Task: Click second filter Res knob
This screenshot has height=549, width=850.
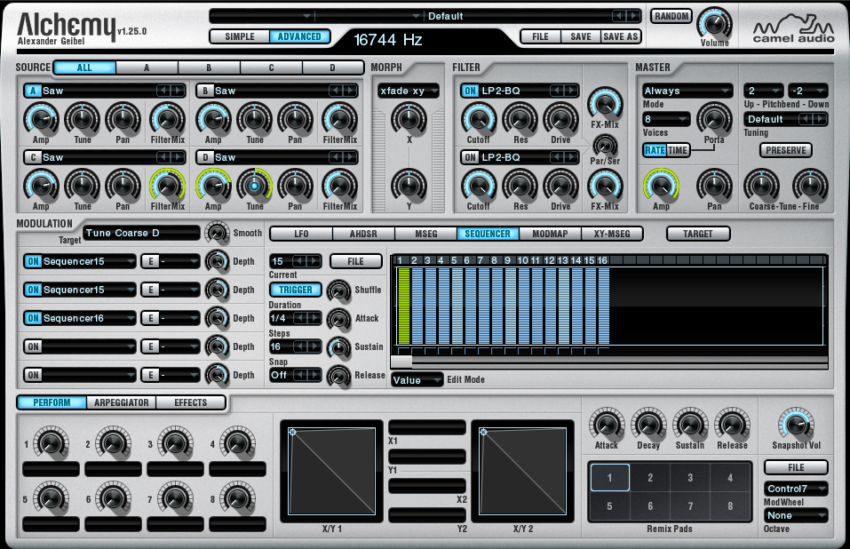Action: (x=520, y=185)
